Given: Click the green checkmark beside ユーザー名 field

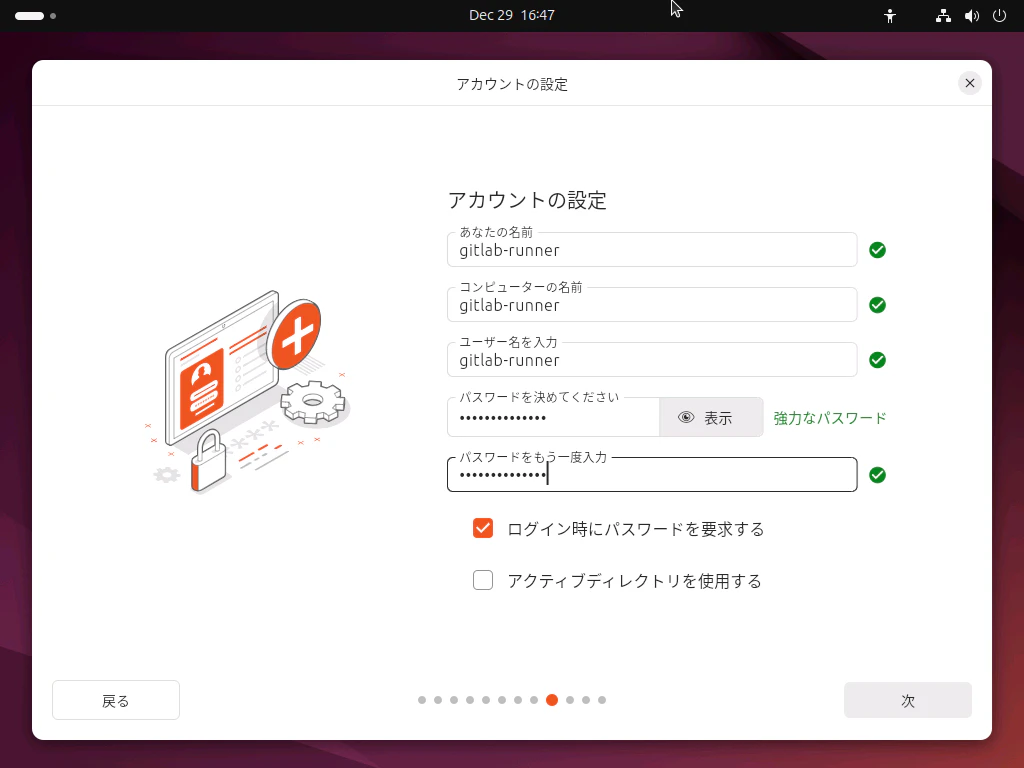Looking at the screenshot, I should (877, 360).
